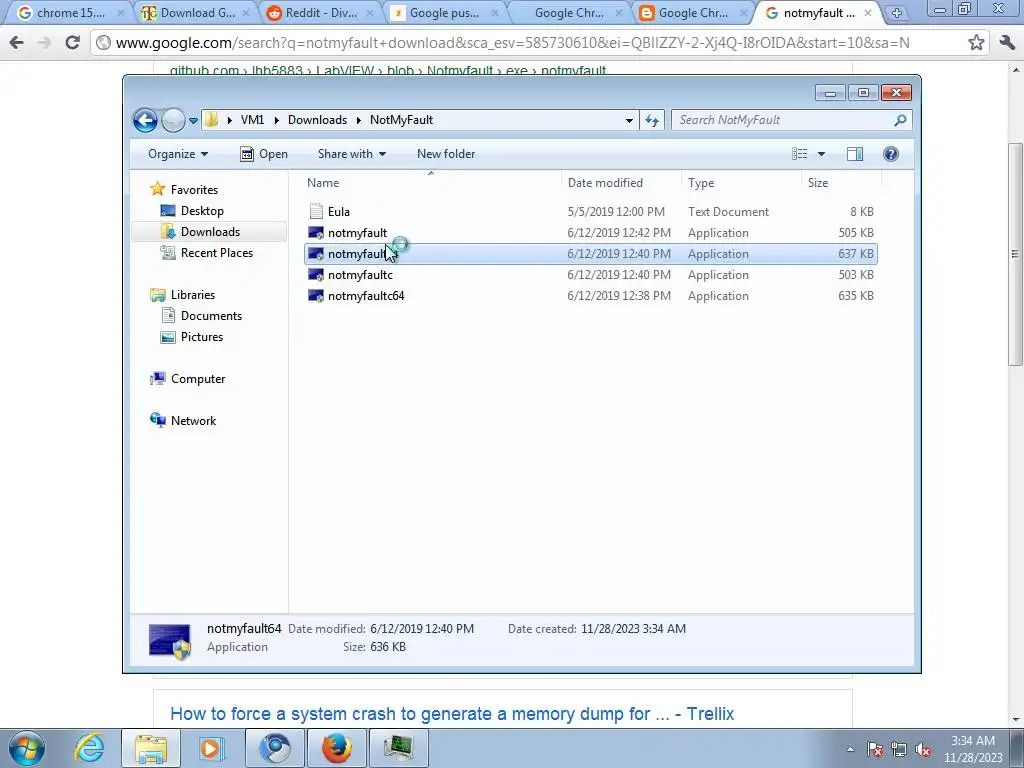This screenshot has width=1024, height=768.
Task: Open recent locations dropdown next to Explorer arrows
Action: pyautogui.click(x=193, y=121)
